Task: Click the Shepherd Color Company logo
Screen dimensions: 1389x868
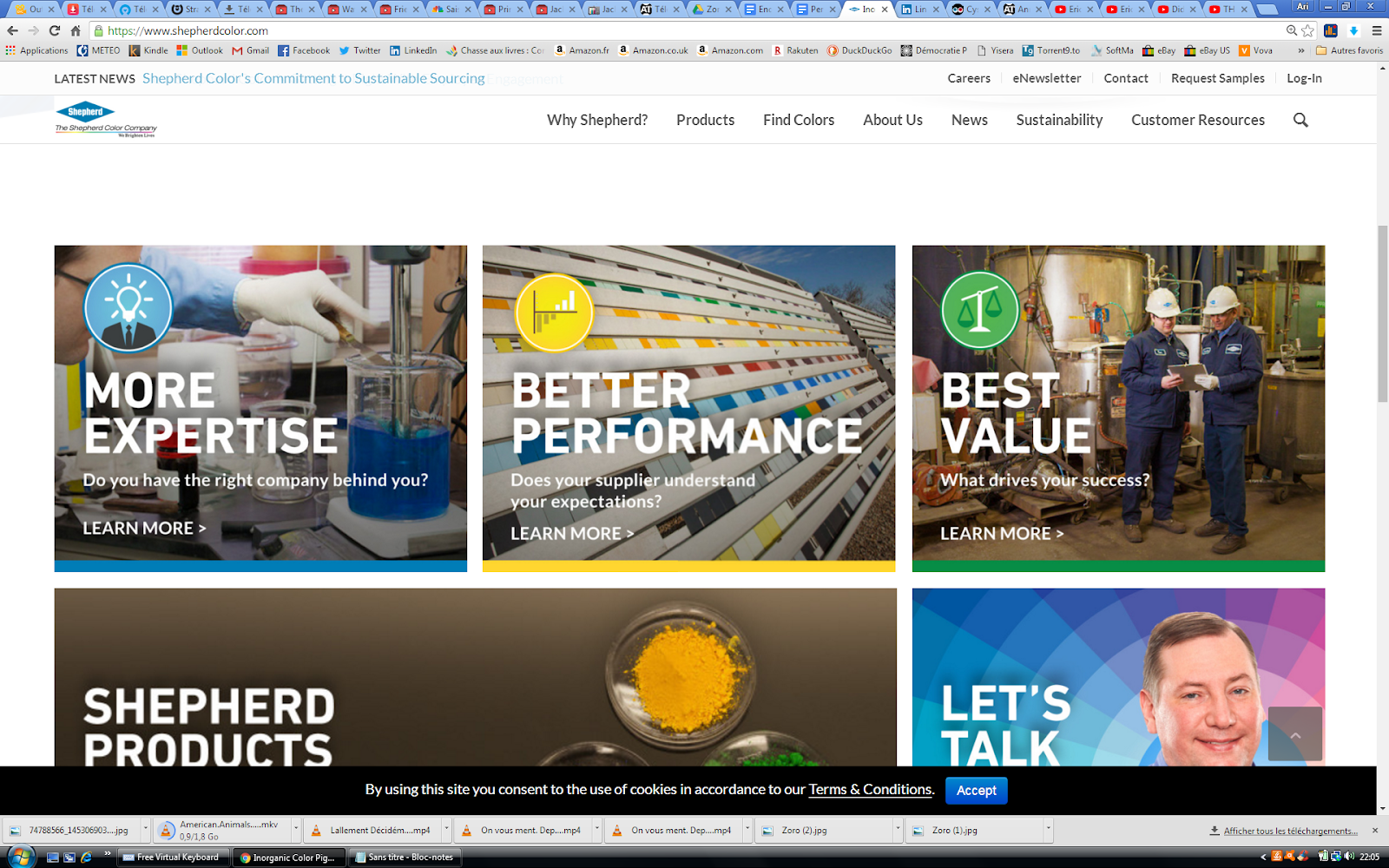Action: (106, 120)
